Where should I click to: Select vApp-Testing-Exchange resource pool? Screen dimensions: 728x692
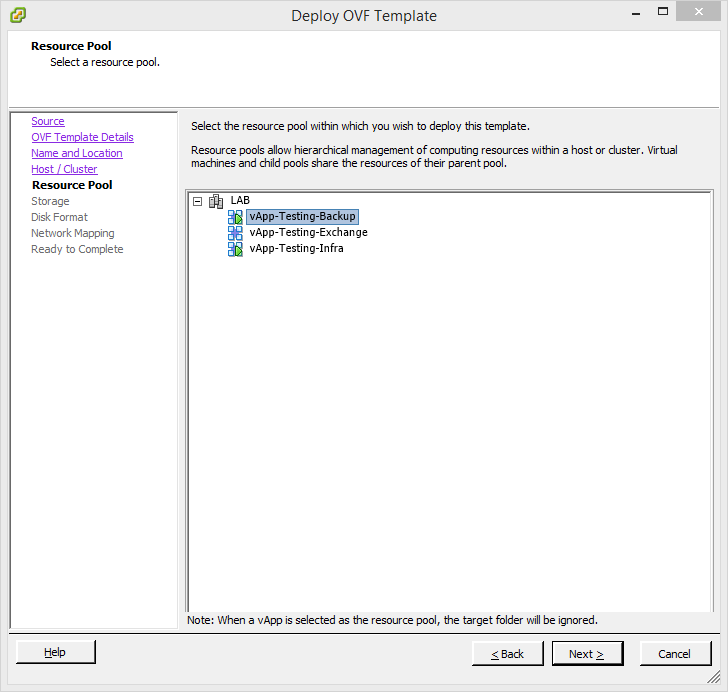pos(308,233)
